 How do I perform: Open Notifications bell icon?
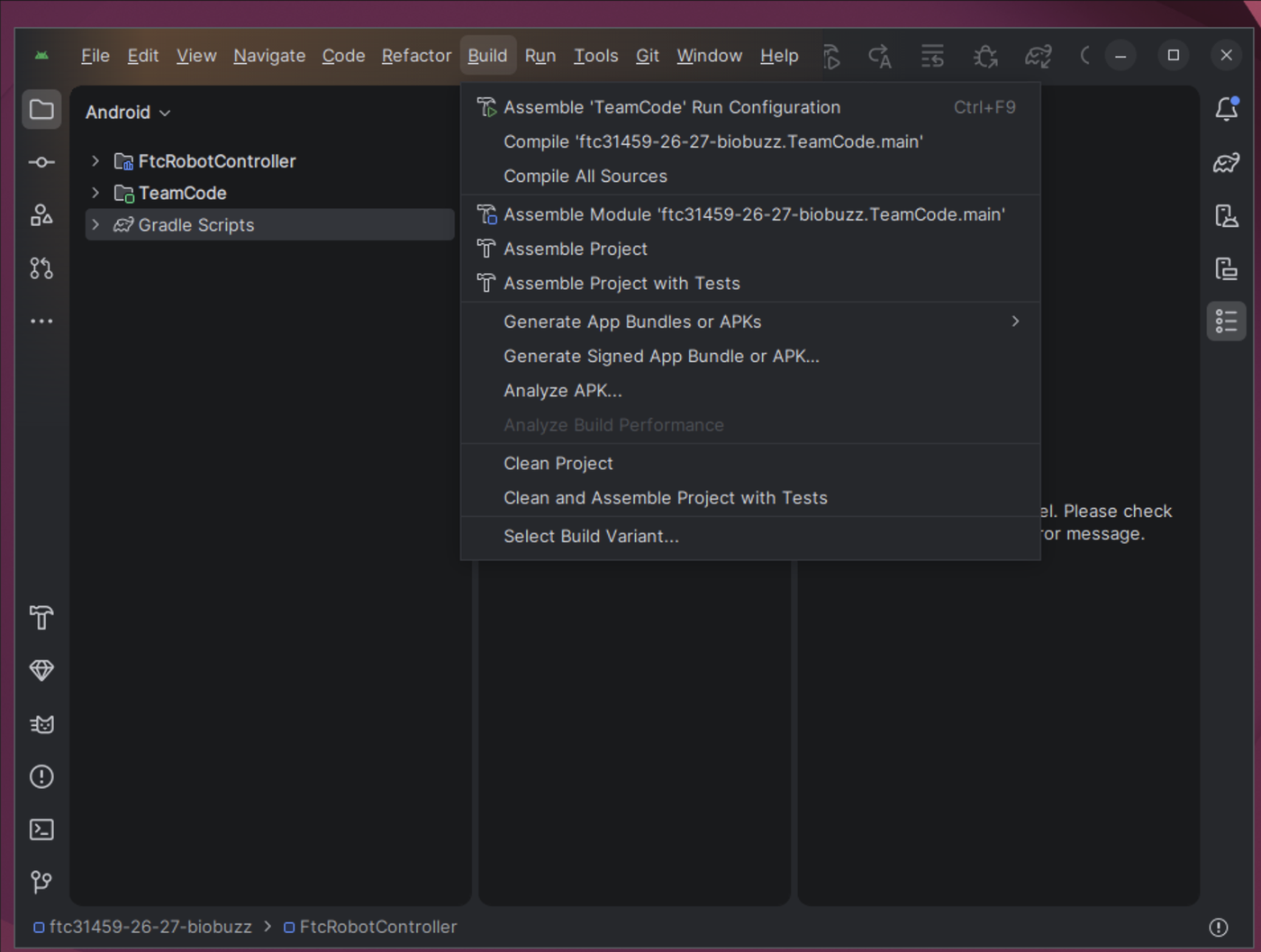point(1227,109)
